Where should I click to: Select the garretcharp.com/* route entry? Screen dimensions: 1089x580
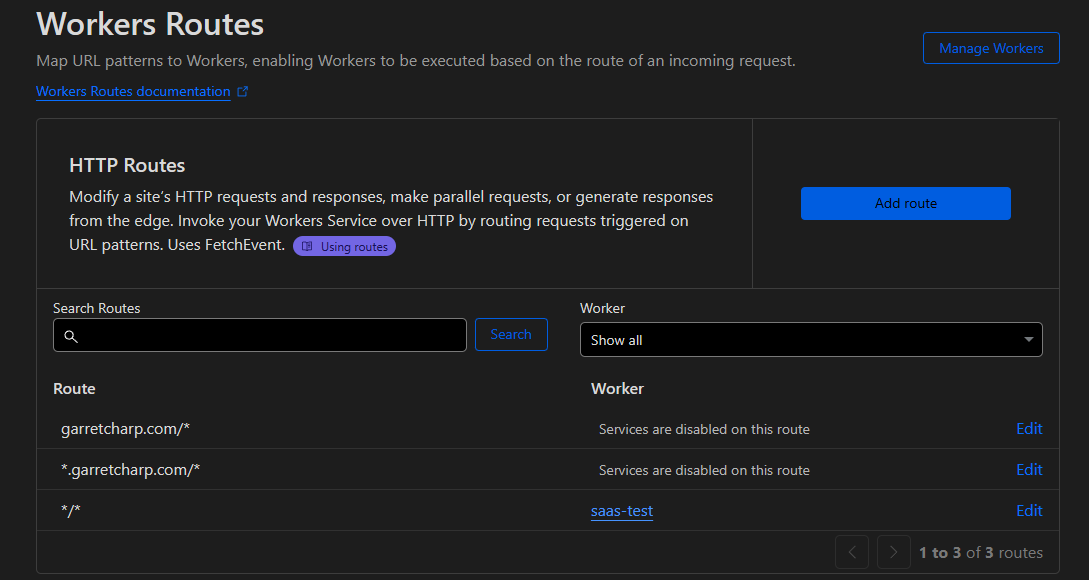point(125,429)
